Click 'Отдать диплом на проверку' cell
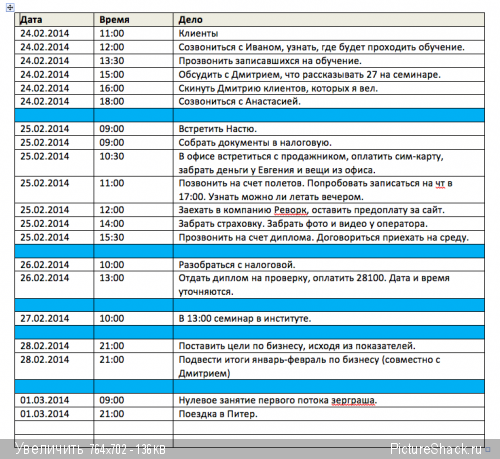 pos(329,285)
